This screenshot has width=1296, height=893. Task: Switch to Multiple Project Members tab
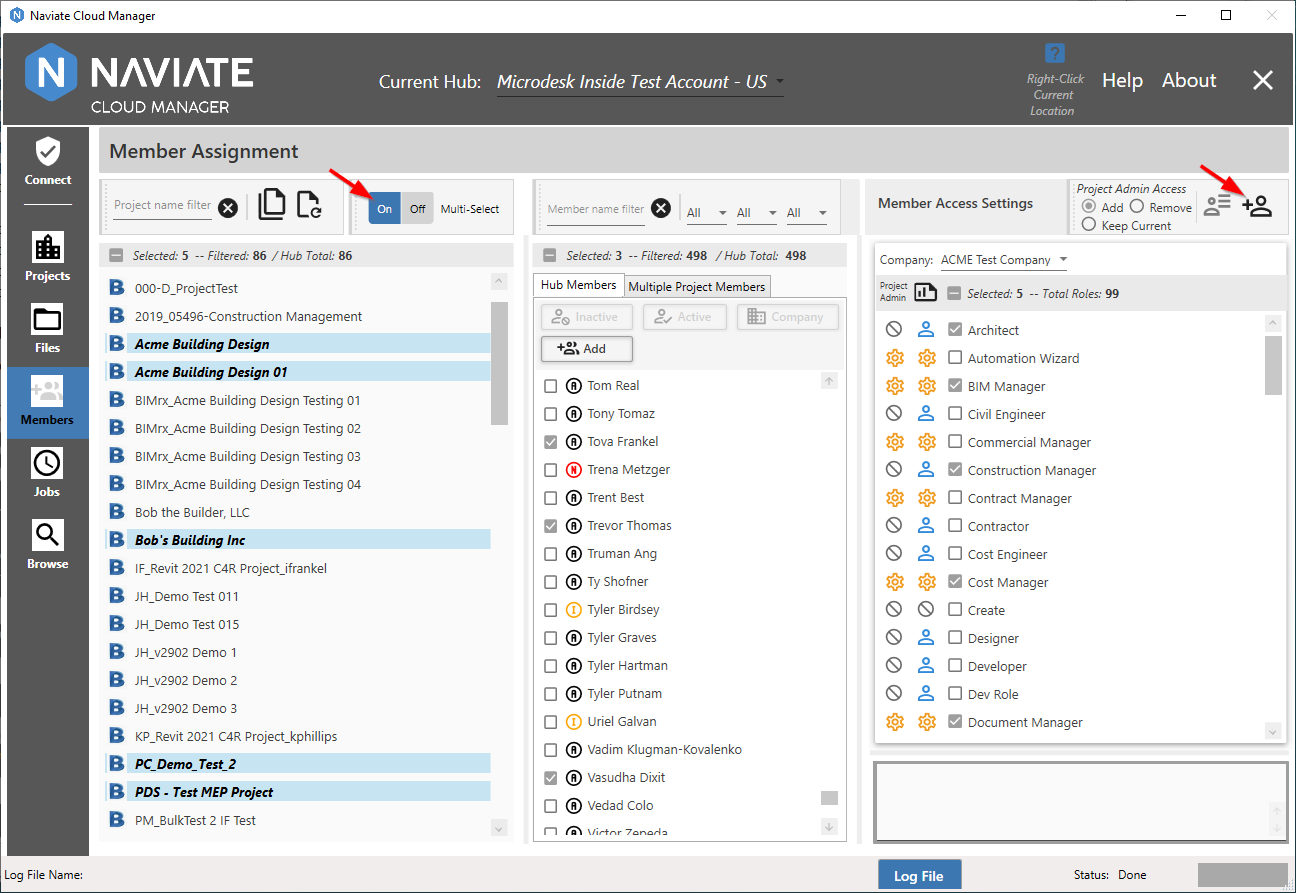[697, 287]
